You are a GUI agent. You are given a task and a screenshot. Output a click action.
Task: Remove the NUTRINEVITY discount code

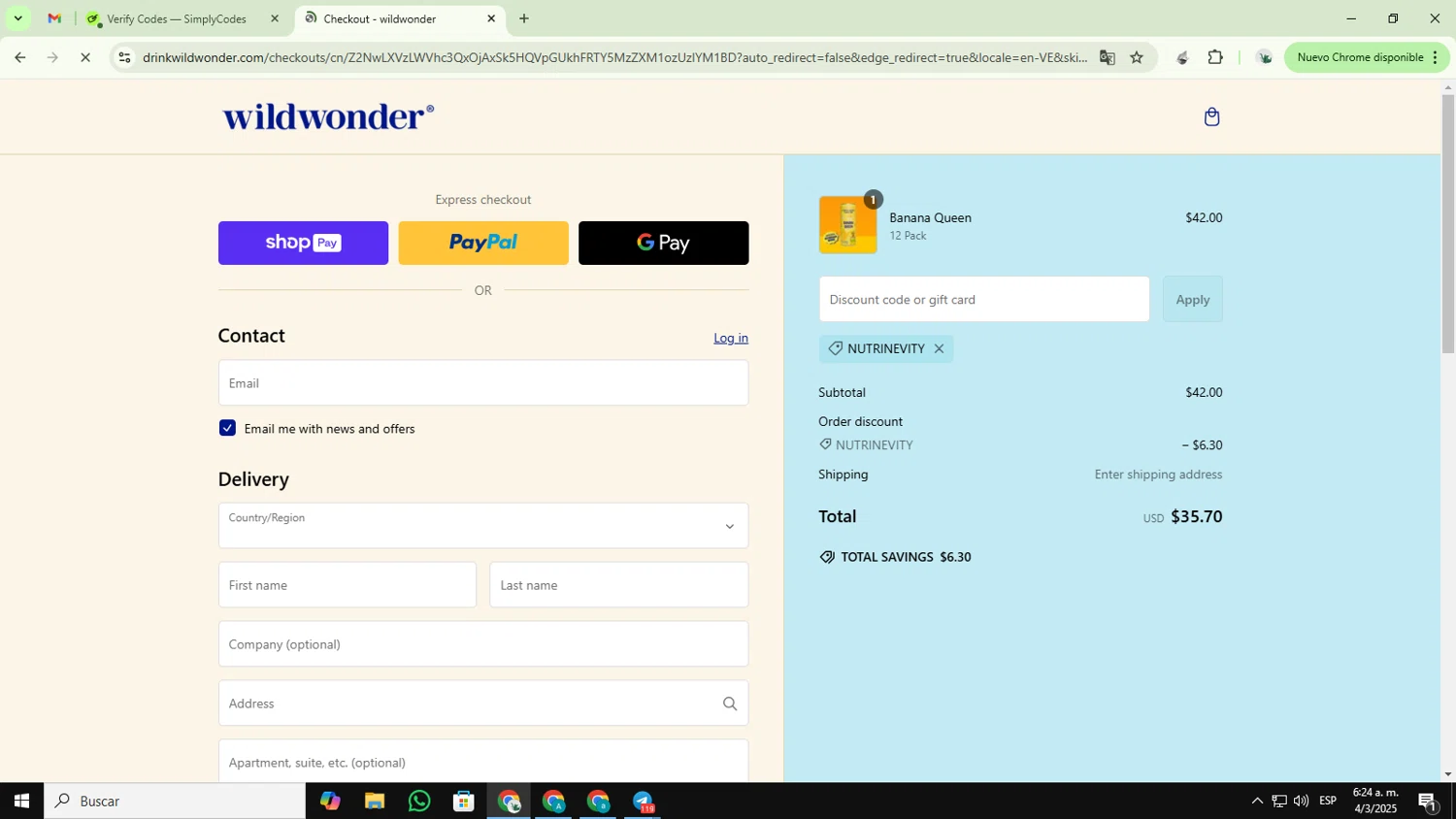[939, 348]
